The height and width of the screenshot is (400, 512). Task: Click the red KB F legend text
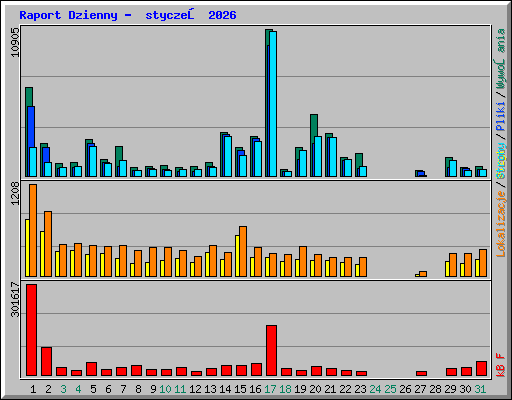pyautogui.click(x=501, y=365)
